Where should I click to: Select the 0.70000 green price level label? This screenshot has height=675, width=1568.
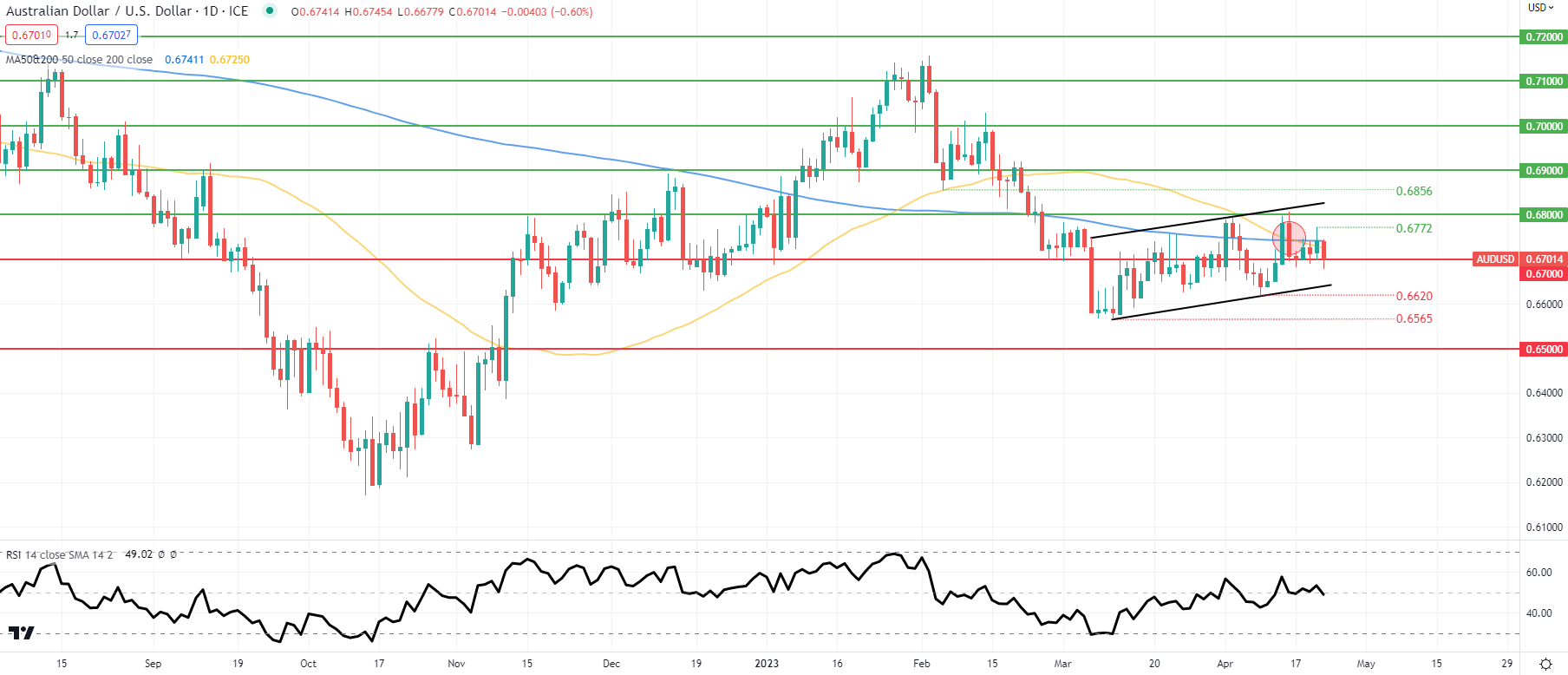tap(1544, 127)
